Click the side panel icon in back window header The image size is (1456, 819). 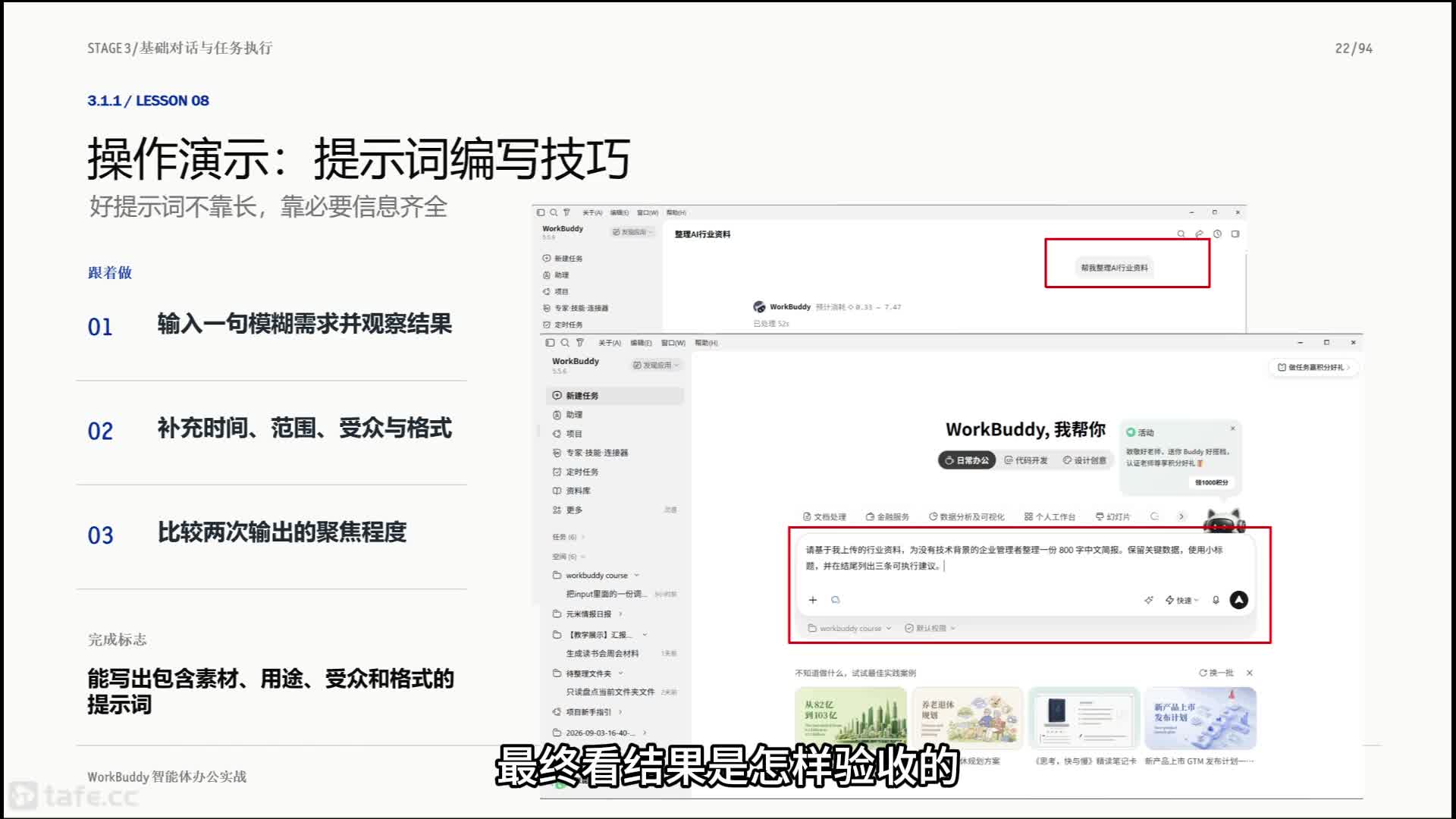[x=1235, y=234]
